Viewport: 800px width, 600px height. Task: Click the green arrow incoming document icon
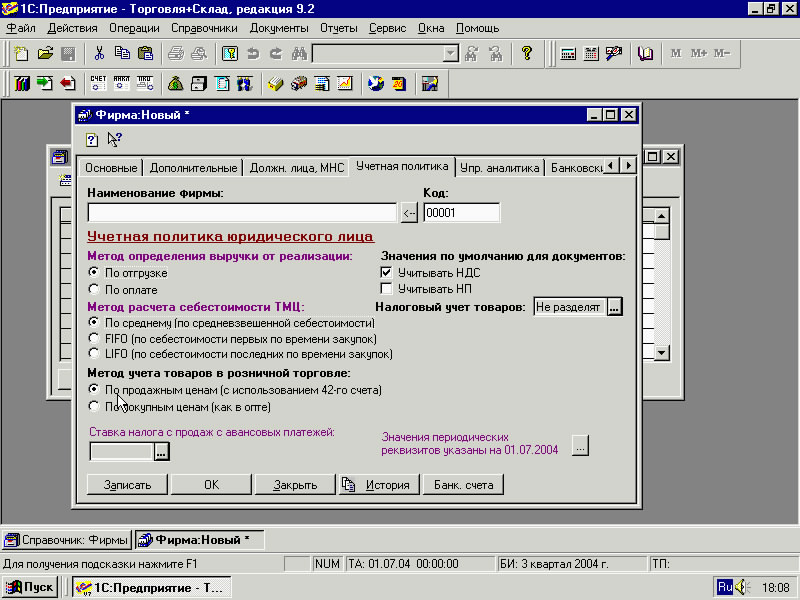coord(44,83)
